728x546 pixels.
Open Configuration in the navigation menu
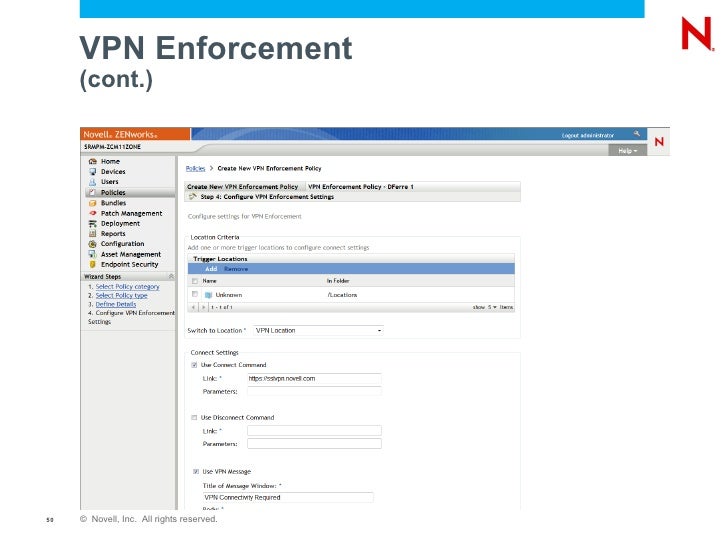[123, 244]
